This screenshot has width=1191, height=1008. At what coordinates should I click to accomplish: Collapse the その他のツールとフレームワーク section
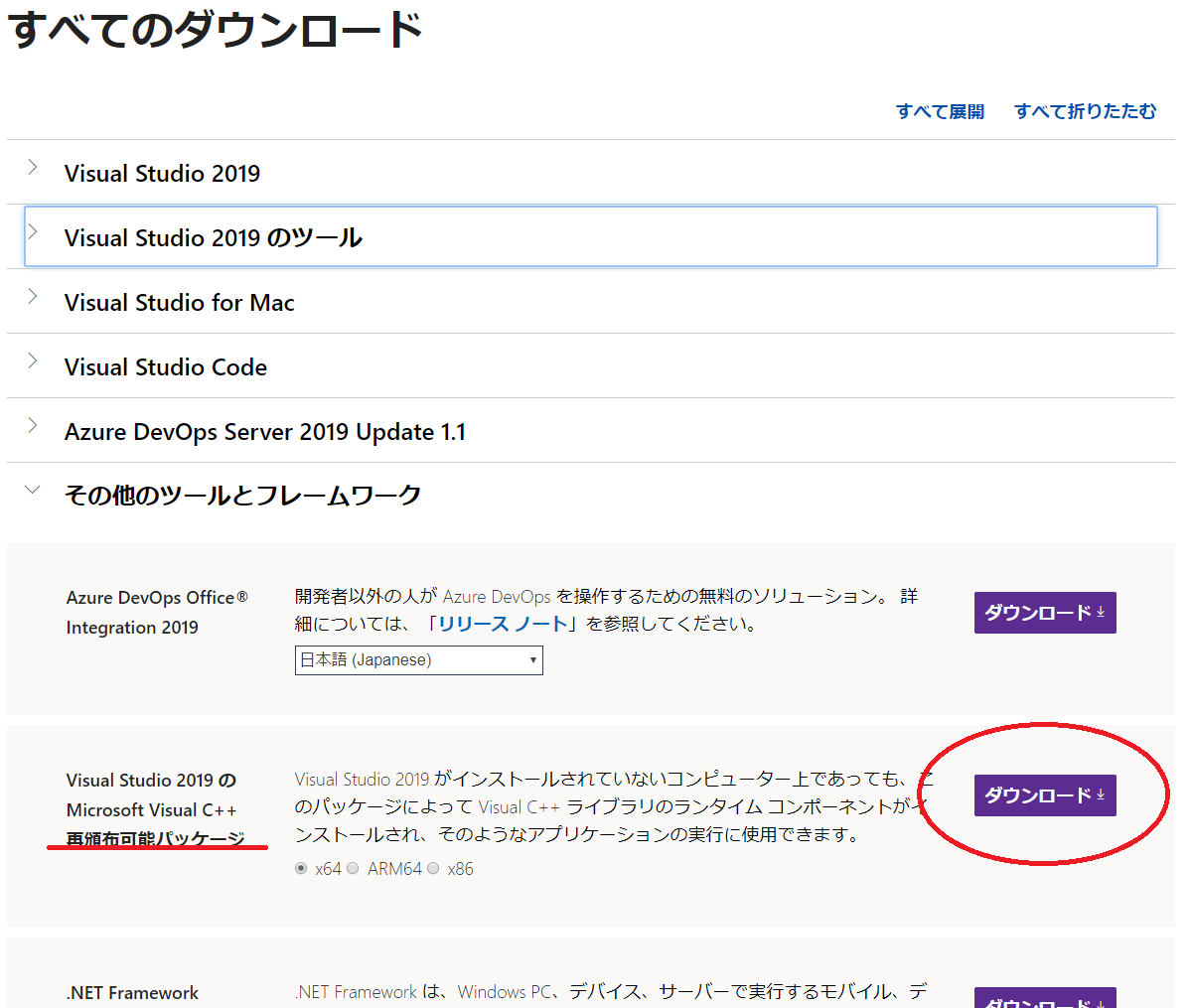(x=591, y=495)
